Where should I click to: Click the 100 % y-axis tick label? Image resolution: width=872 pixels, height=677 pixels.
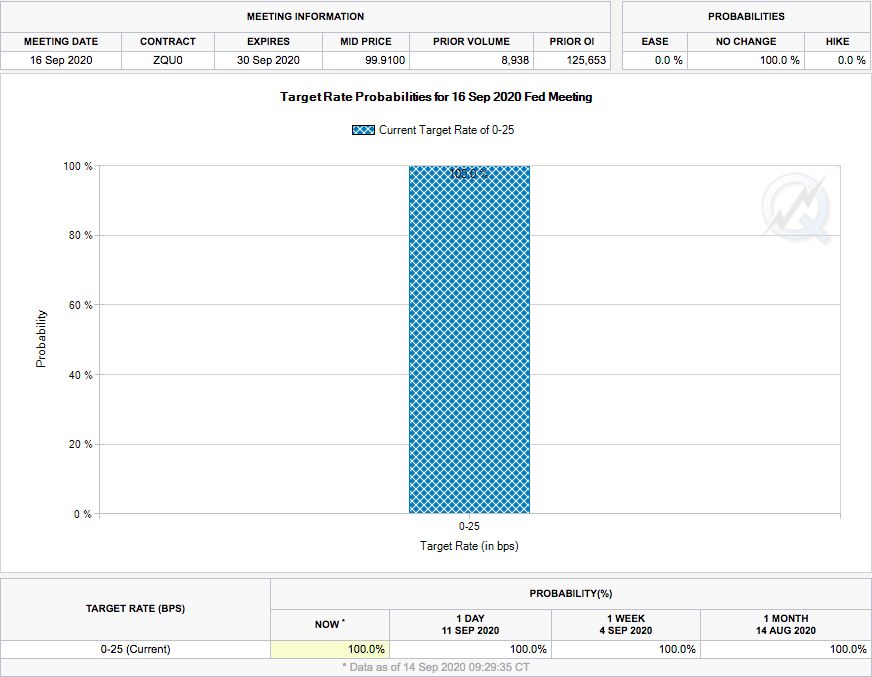pos(78,166)
